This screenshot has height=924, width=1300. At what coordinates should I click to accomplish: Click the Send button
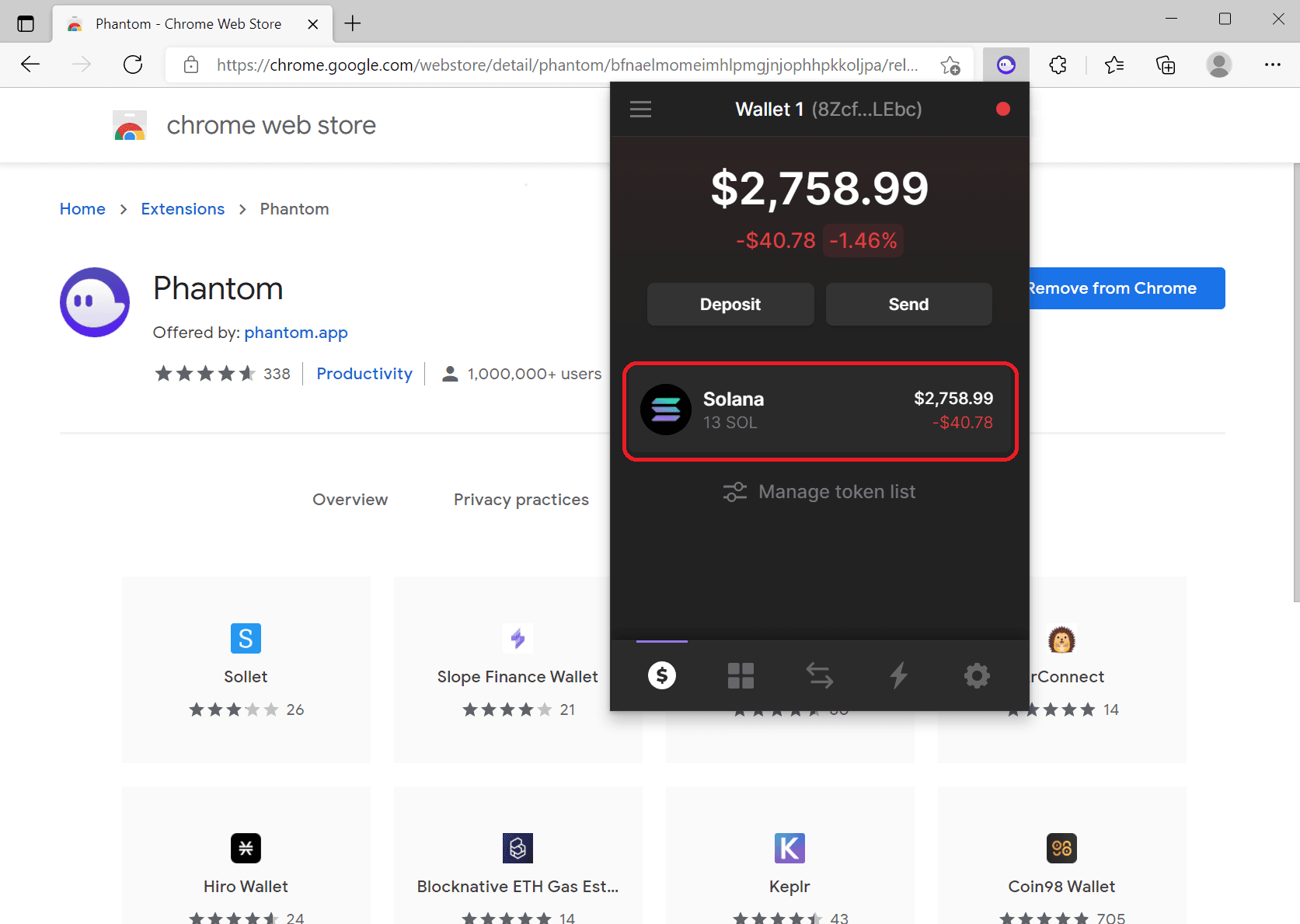(x=908, y=304)
